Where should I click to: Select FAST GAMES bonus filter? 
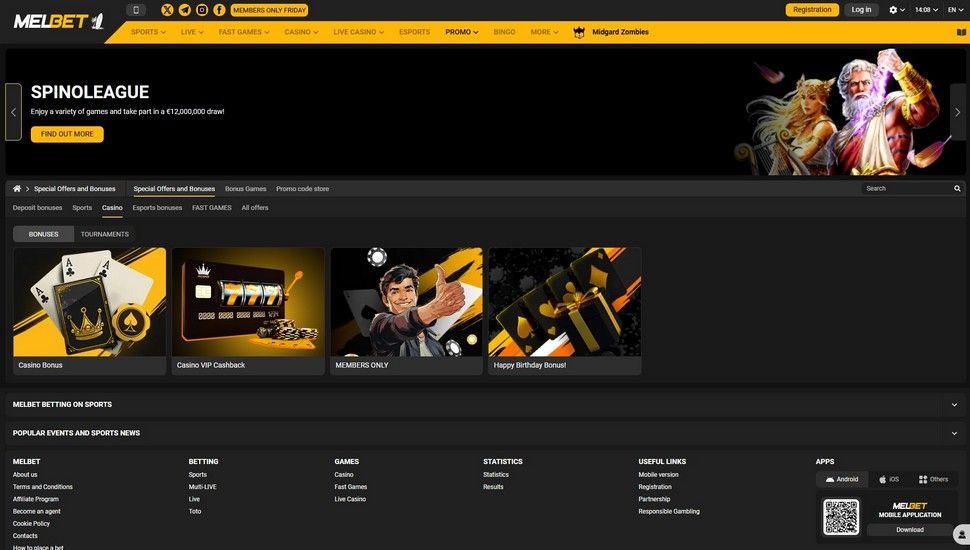coord(212,208)
